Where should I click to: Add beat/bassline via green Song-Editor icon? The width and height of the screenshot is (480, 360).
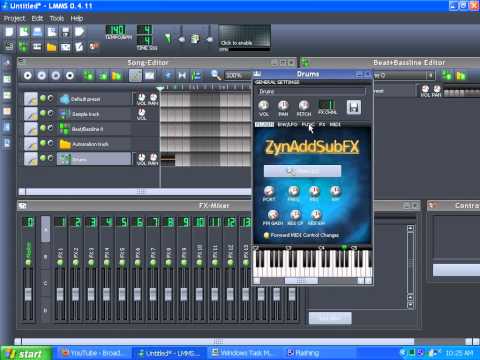(x=88, y=76)
